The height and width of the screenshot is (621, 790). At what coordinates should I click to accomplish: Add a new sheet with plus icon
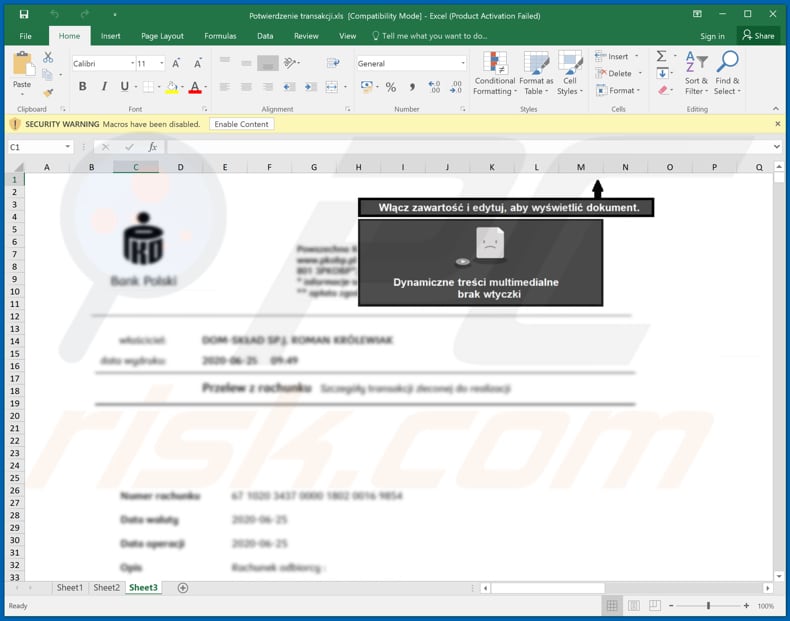tap(183, 588)
